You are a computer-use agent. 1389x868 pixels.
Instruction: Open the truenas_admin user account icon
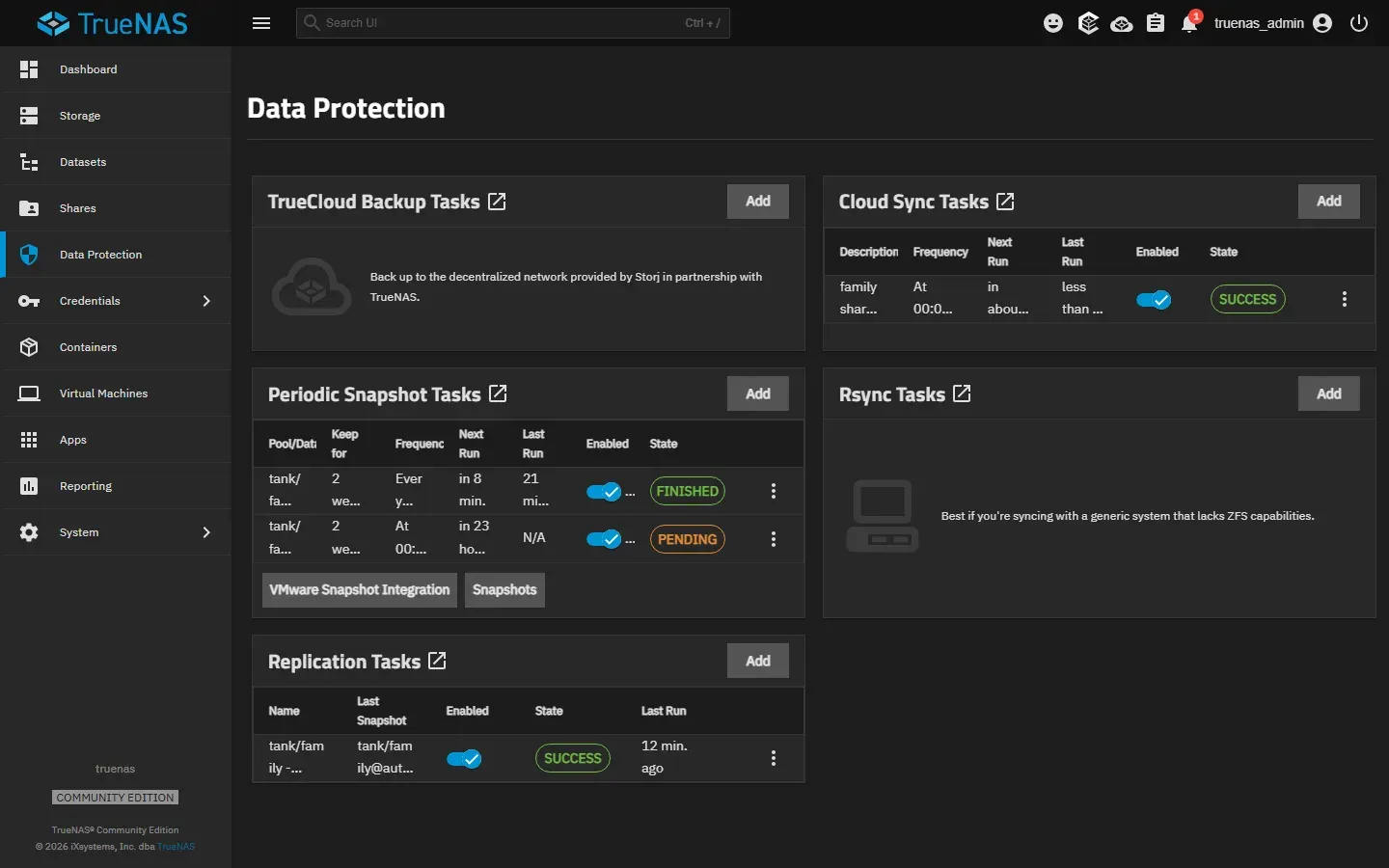pos(1322,23)
